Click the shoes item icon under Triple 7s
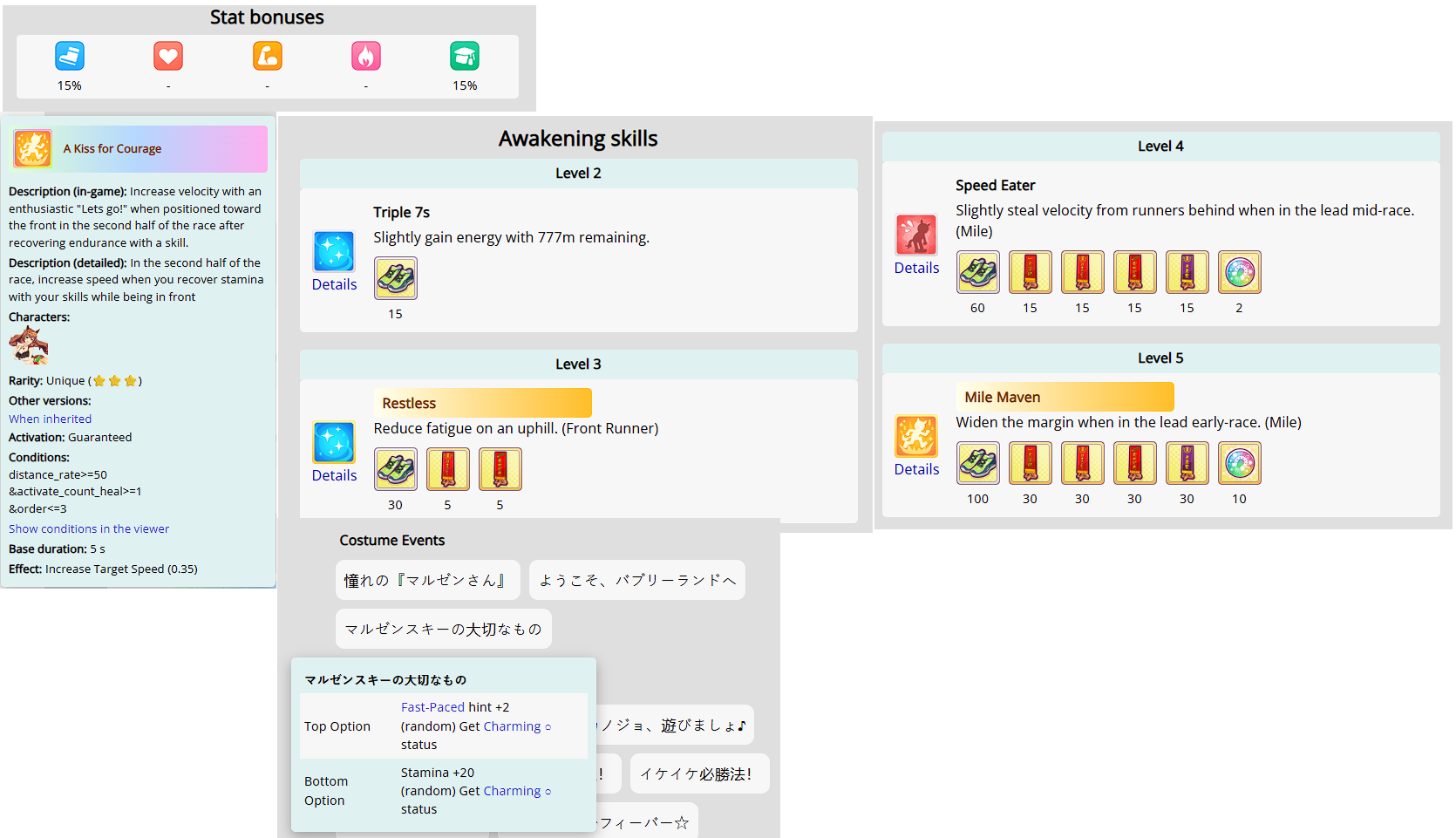 pos(396,278)
